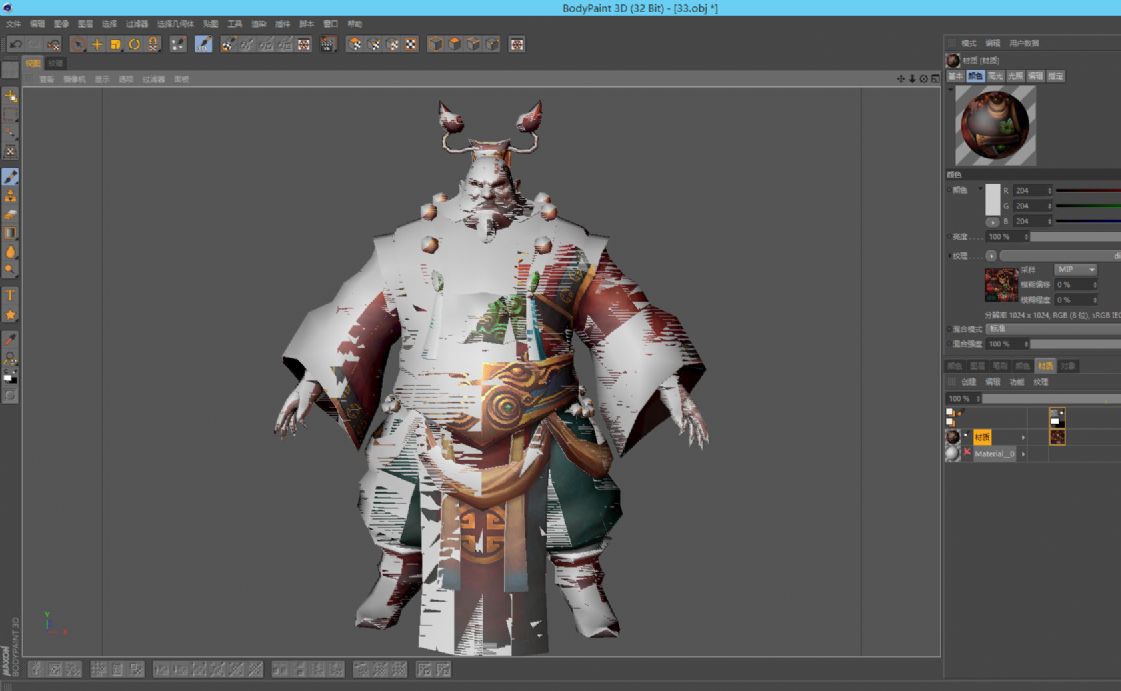The height and width of the screenshot is (691, 1121).
Task: Open the MIP sampling dropdown
Action: point(1075,269)
